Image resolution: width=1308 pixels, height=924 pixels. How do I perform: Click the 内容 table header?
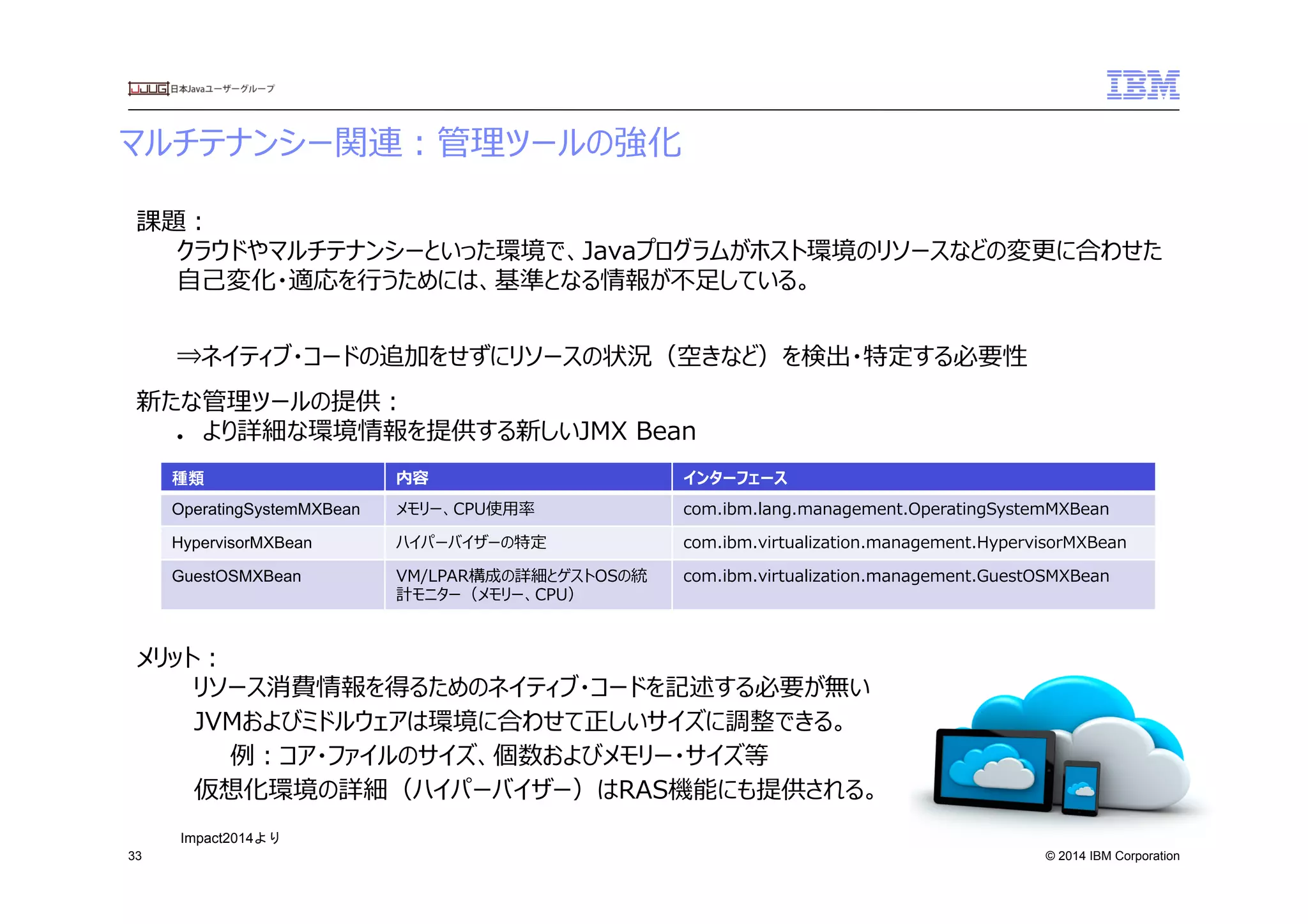pos(528,477)
